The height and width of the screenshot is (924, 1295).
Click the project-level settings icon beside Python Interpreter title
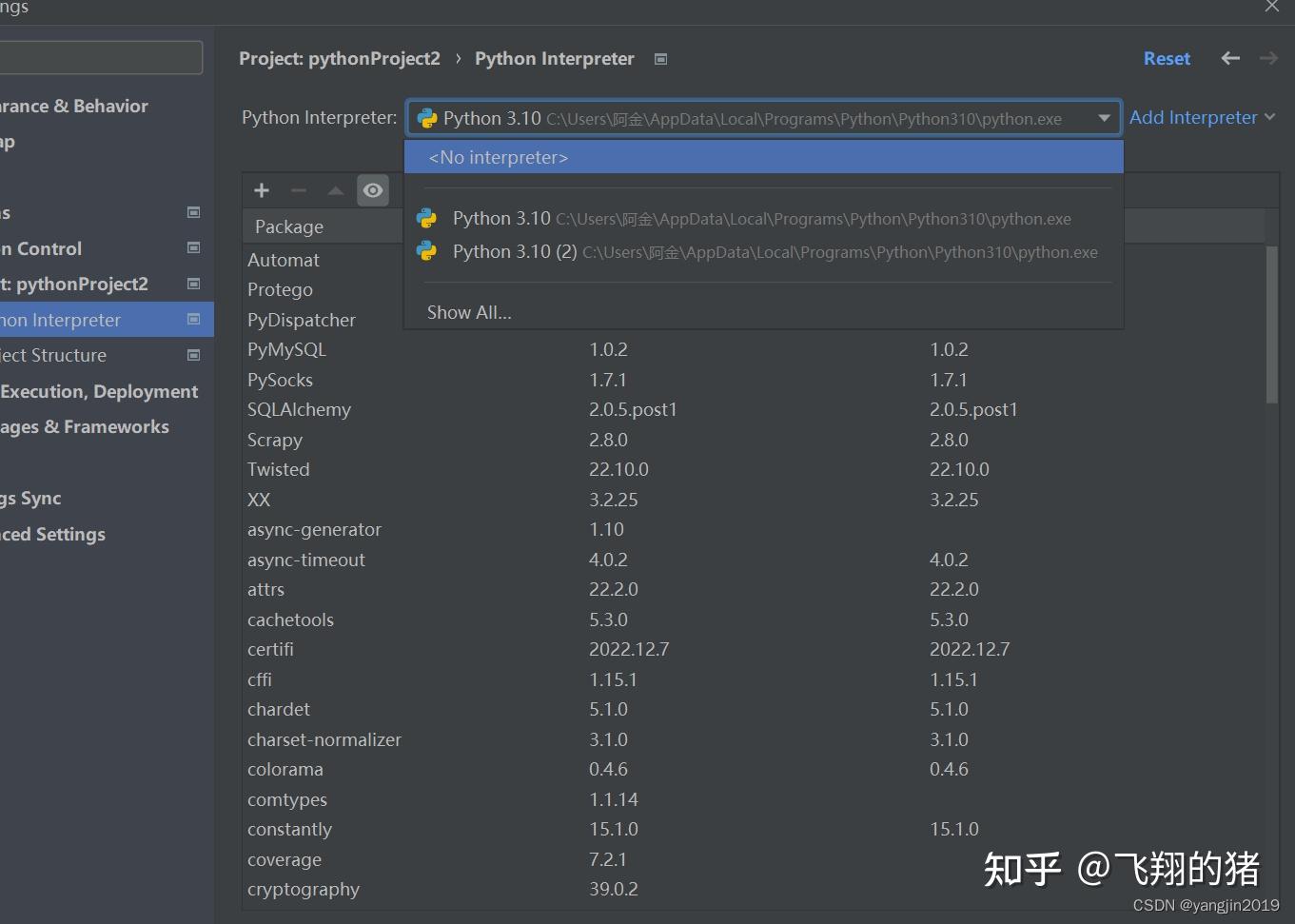pyautogui.click(x=660, y=59)
